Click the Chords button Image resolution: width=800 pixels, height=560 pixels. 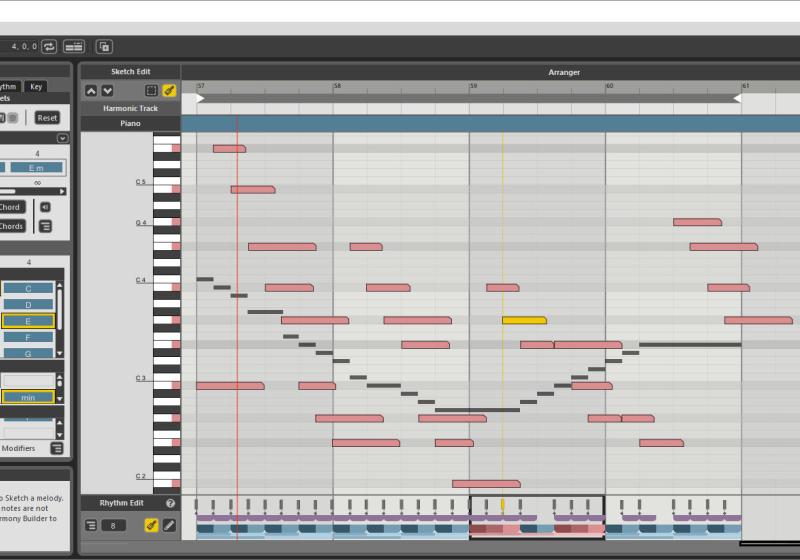pyautogui.click(x=12, y=226)
